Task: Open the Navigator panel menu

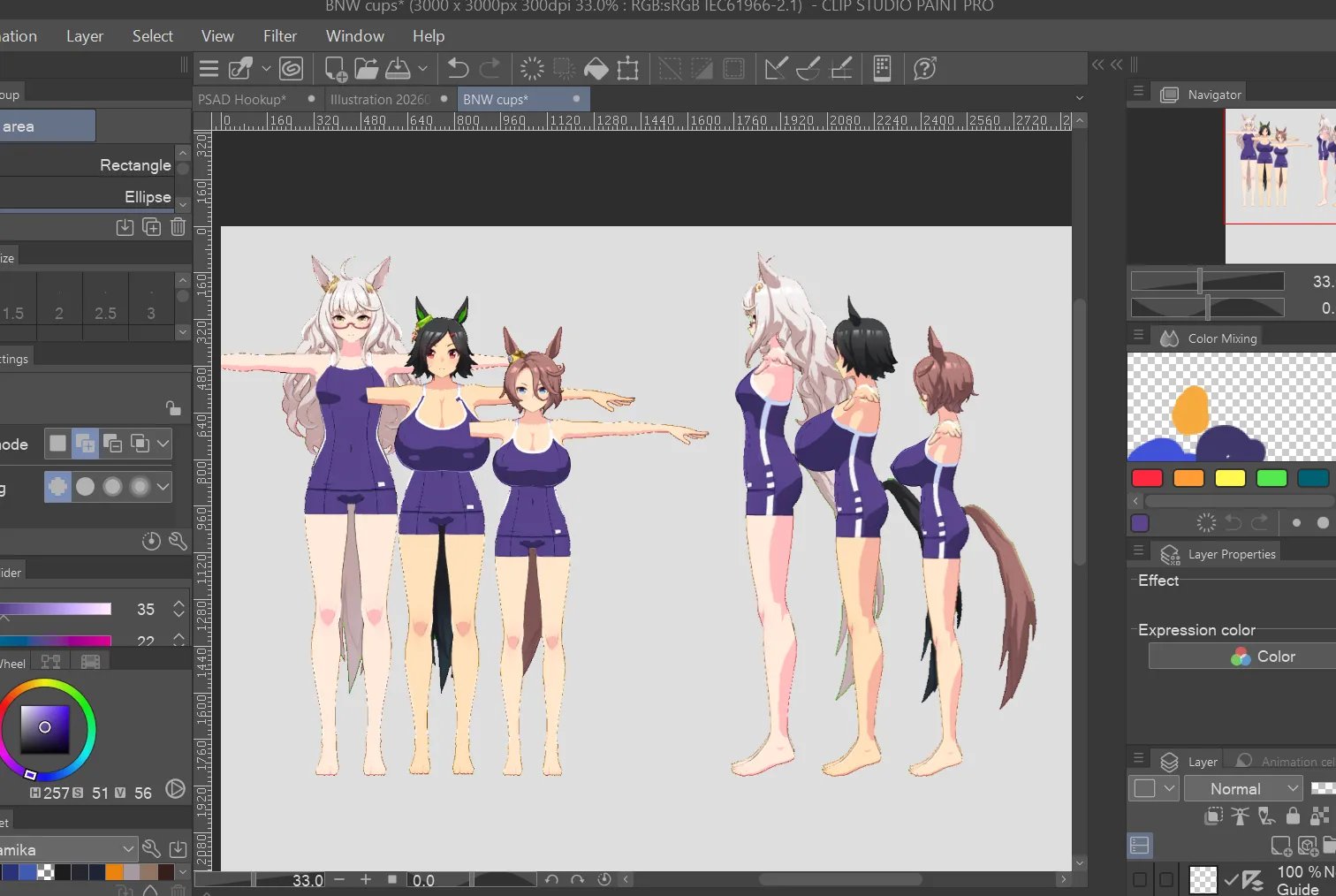Action: (1138, 92)
